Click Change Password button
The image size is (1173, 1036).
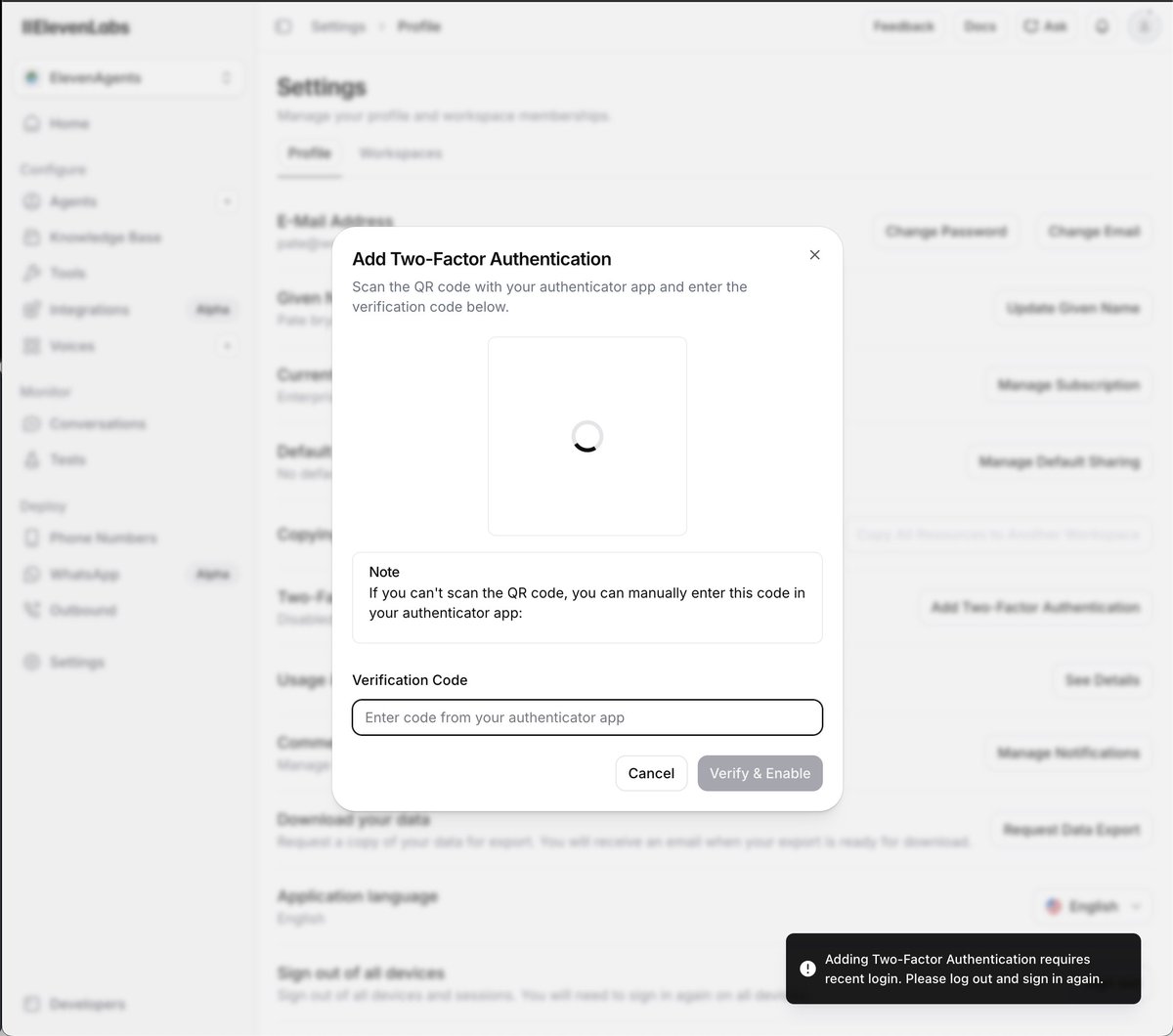click(945, 232)
